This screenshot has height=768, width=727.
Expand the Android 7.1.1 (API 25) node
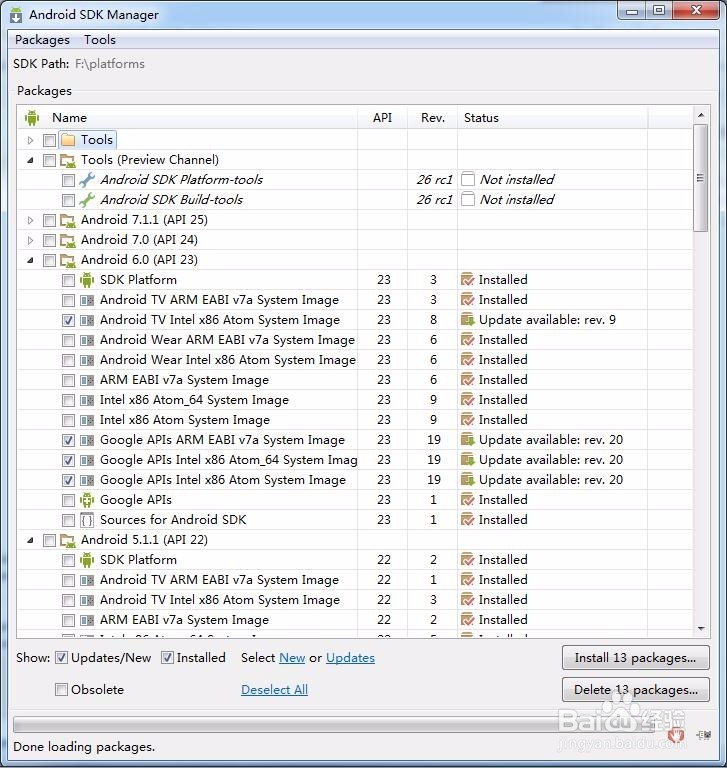[30, 220]
